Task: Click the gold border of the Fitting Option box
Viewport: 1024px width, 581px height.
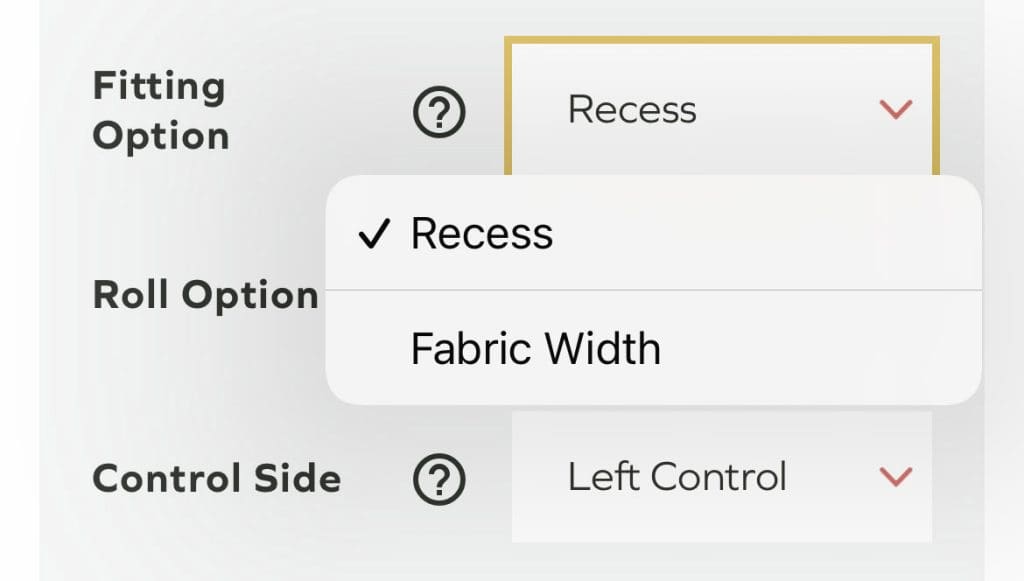Action: tap(720, 41)
